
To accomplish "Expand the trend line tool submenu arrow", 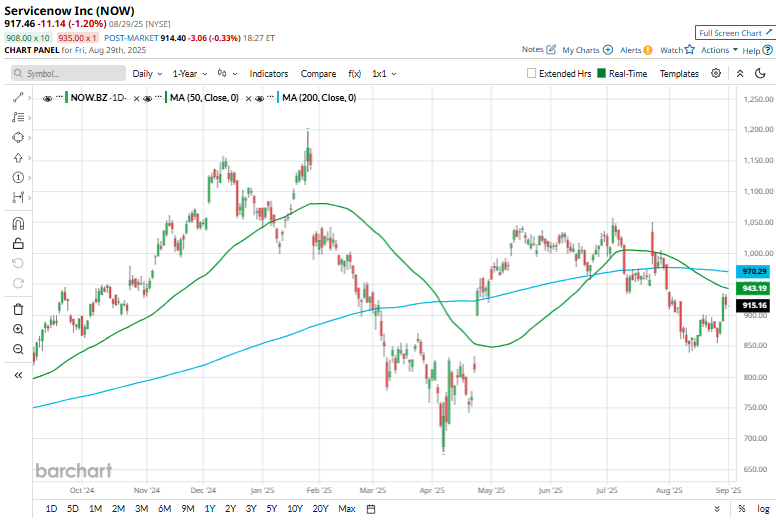I will pos(29,98).
